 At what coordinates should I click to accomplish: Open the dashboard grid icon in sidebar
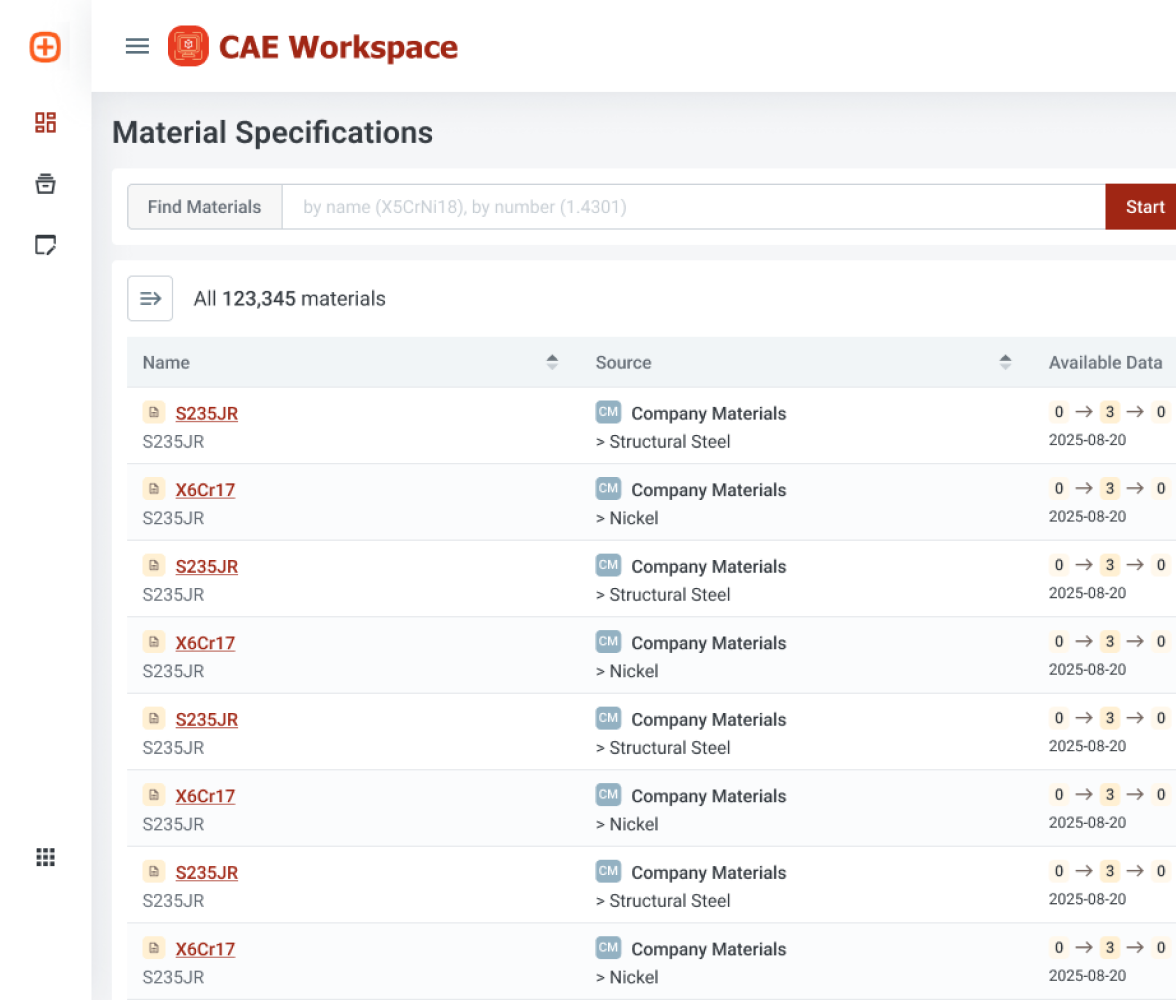coord(45,123)
